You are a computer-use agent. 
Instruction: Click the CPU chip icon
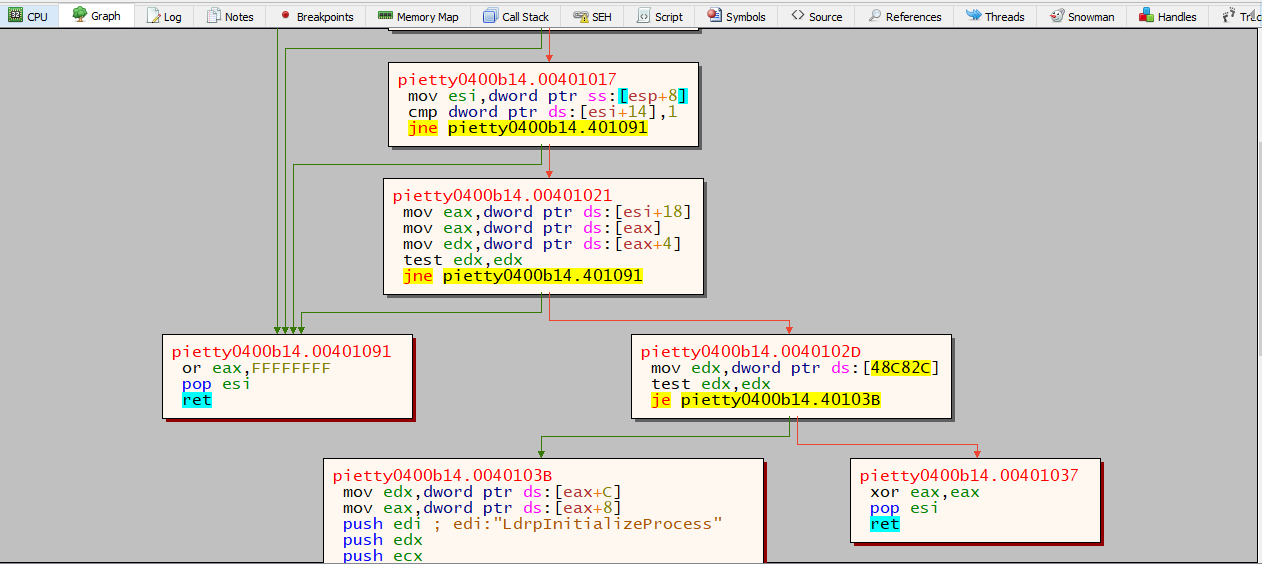[x=15, y=16]
